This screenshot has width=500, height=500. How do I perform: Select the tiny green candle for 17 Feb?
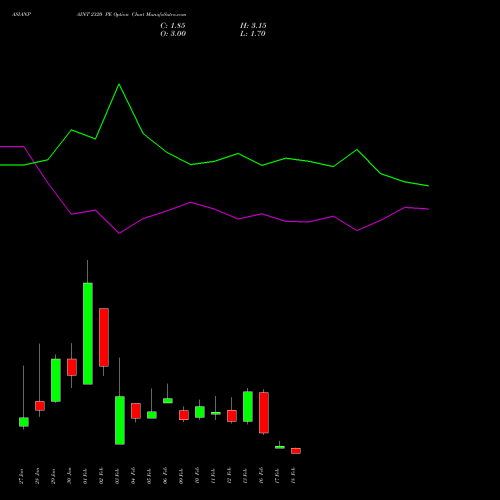pyautogui.click(x=280, y=447)
